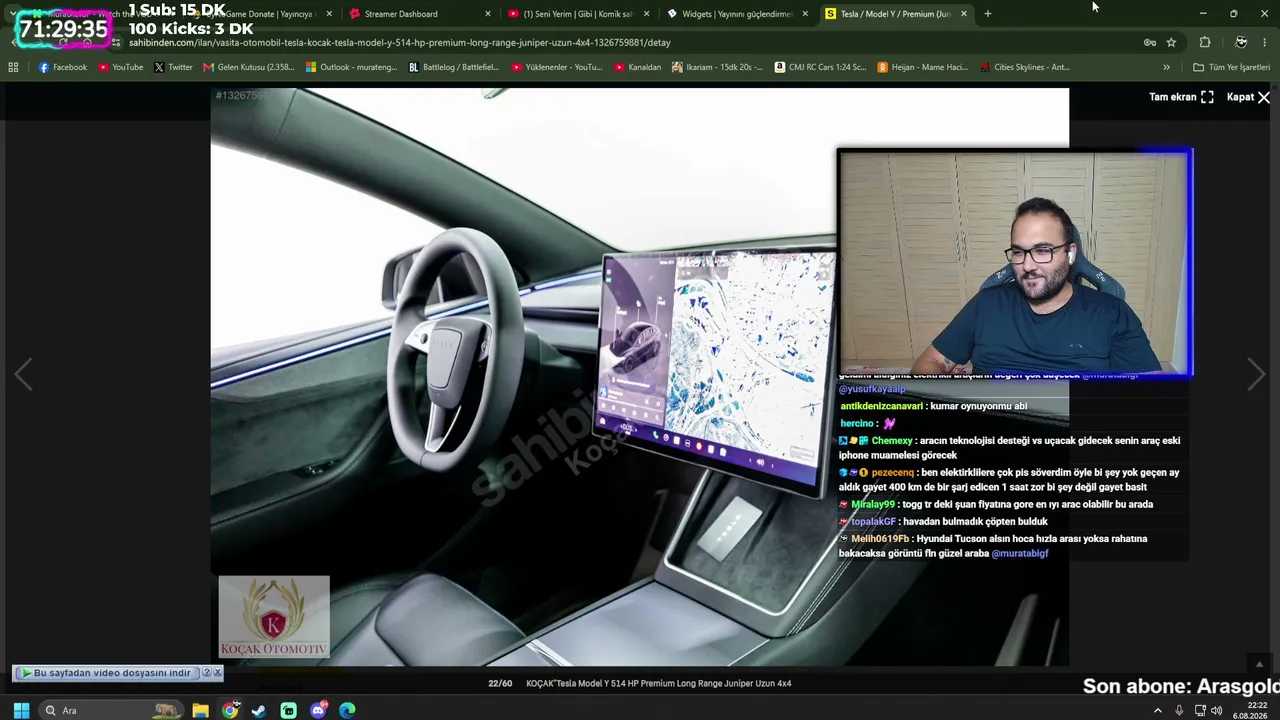Image resolution: width=1280 pixels, height=720 pixels.
Task: Open File Explorer from the taskbar
Action: (x=200, y=710)
